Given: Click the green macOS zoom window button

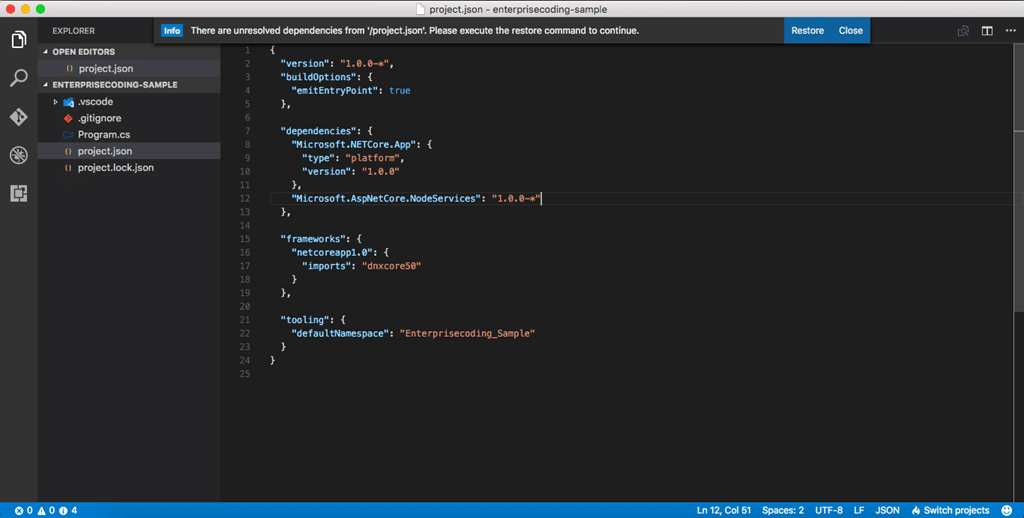Looking at the screenshot, I should pos(40,9).
